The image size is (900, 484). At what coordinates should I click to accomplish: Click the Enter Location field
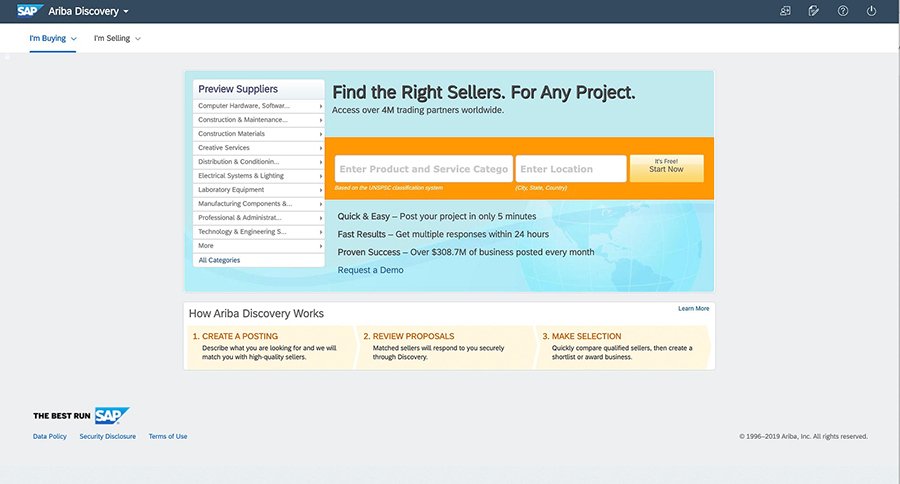[x=571, y=169]
